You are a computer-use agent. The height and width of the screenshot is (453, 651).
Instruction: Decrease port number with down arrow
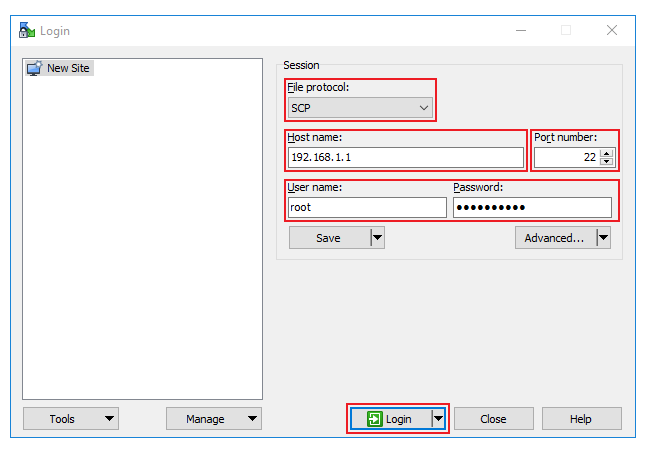[x=606, y=162]
